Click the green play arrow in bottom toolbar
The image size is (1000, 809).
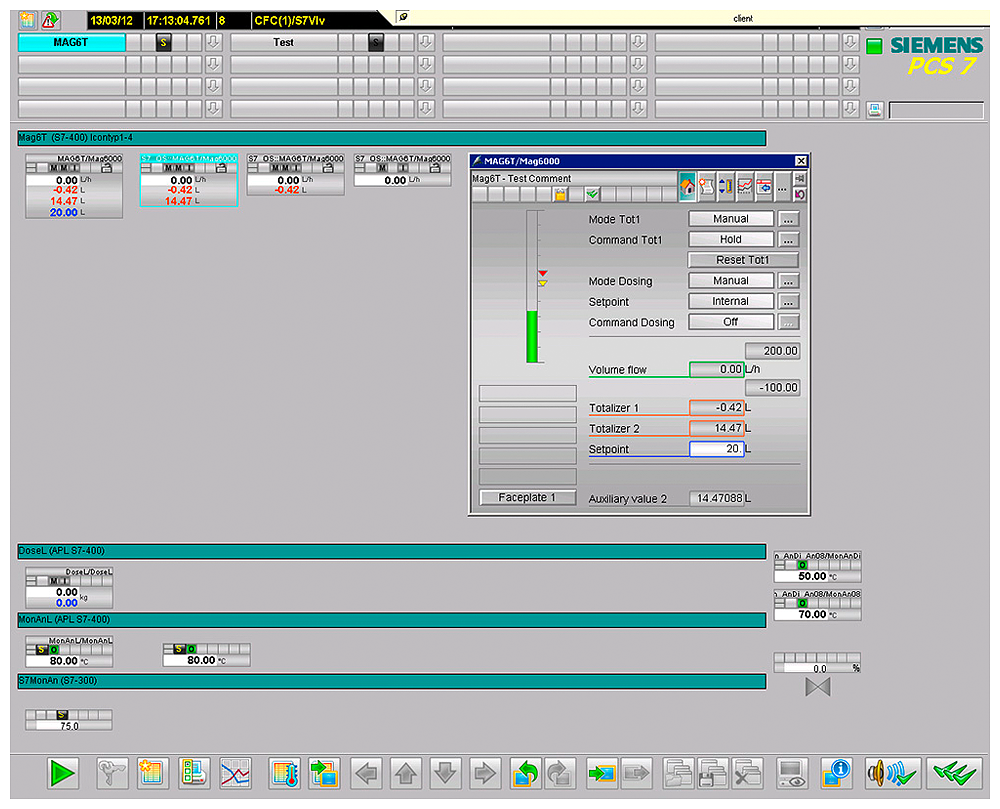(x=63, y=773)
